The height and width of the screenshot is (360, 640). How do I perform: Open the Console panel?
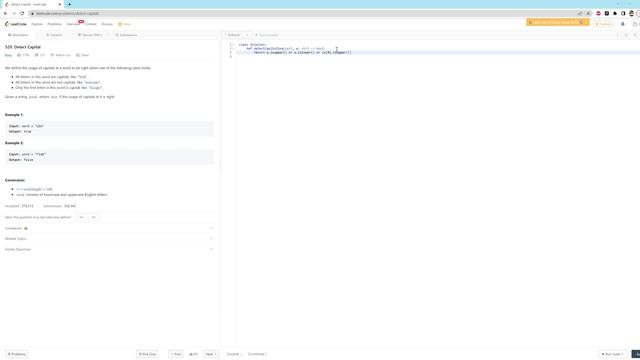point(234,354)
